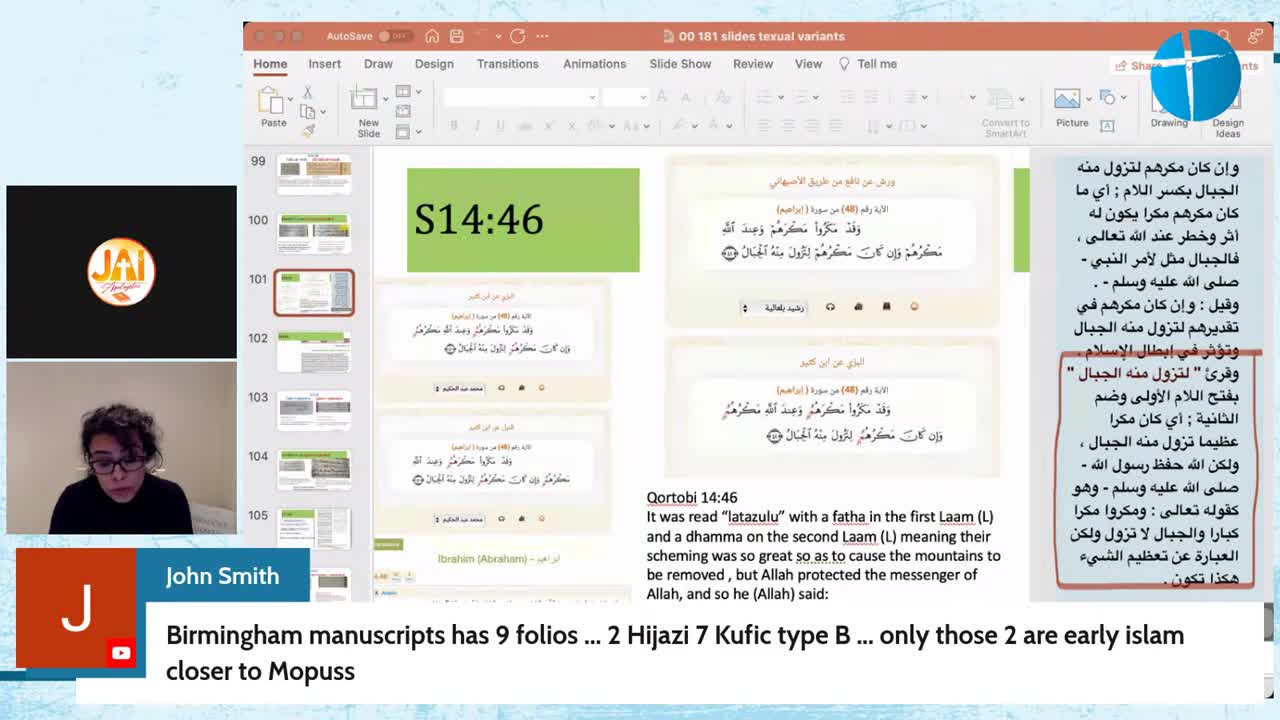Select slide 101 thumbnail
The height and width of the screenshot is (720, 1280).
click(314, 292)
